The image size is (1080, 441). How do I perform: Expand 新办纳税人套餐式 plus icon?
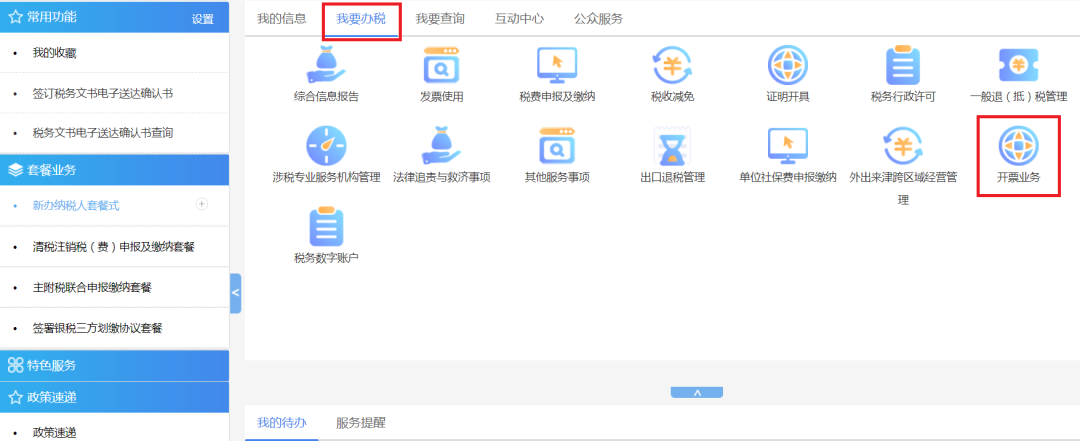point(201,204)
